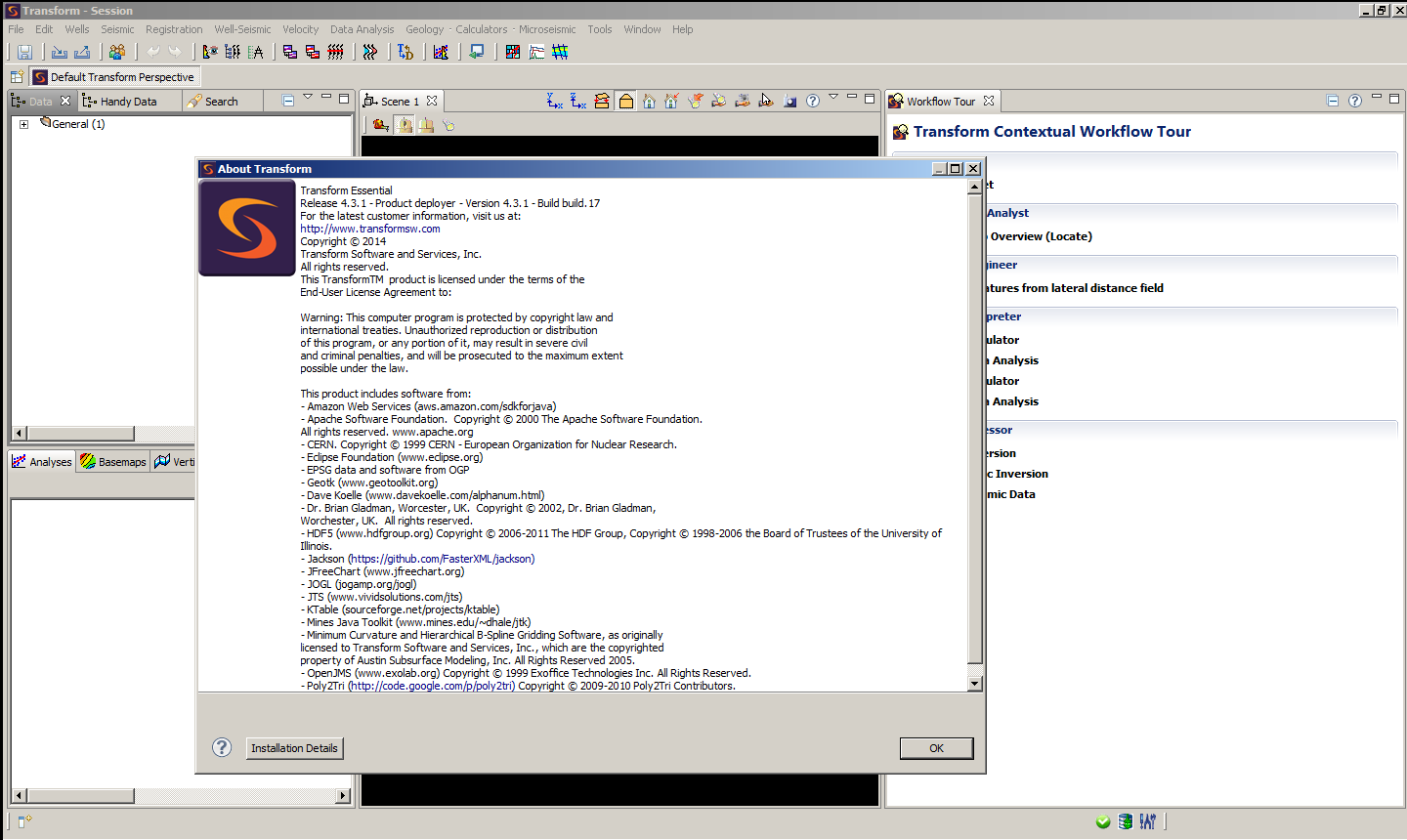This screenshot has height=840, width=1407.
Task: Click the Undo arrow in toolbar
Action: (x=153, y=52)
